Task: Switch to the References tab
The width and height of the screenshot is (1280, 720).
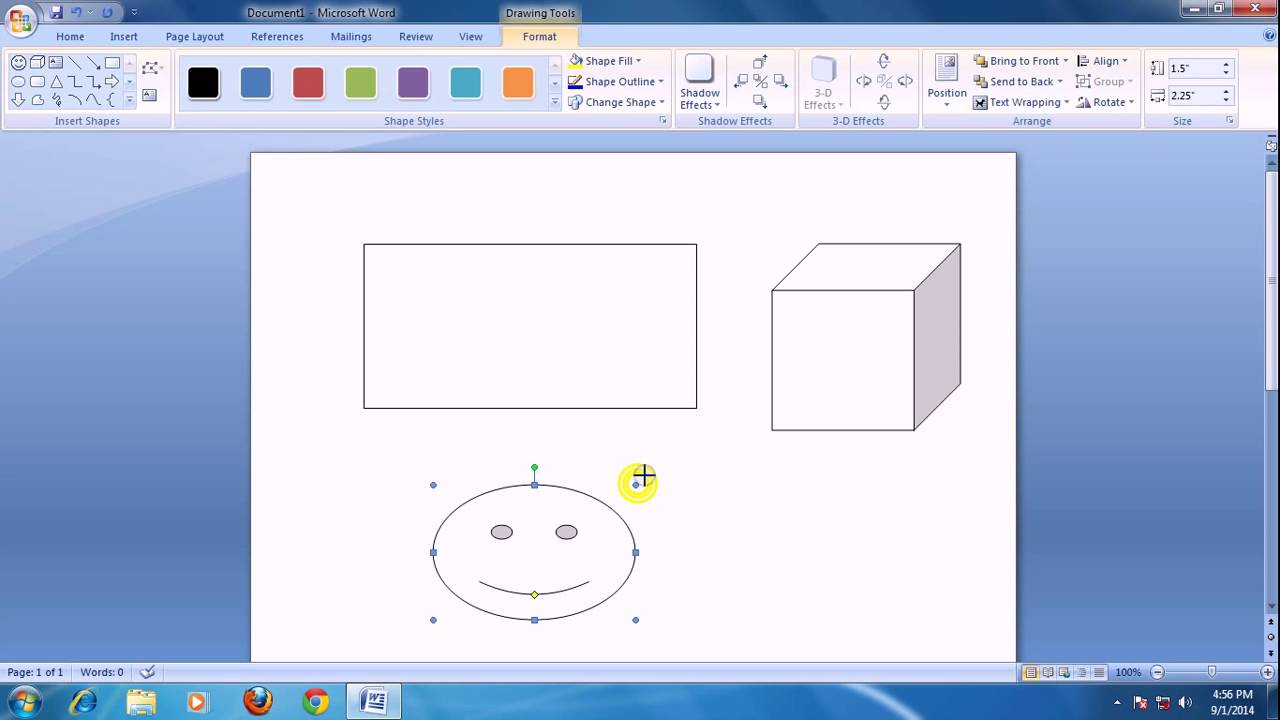Action: click(277, 37)
